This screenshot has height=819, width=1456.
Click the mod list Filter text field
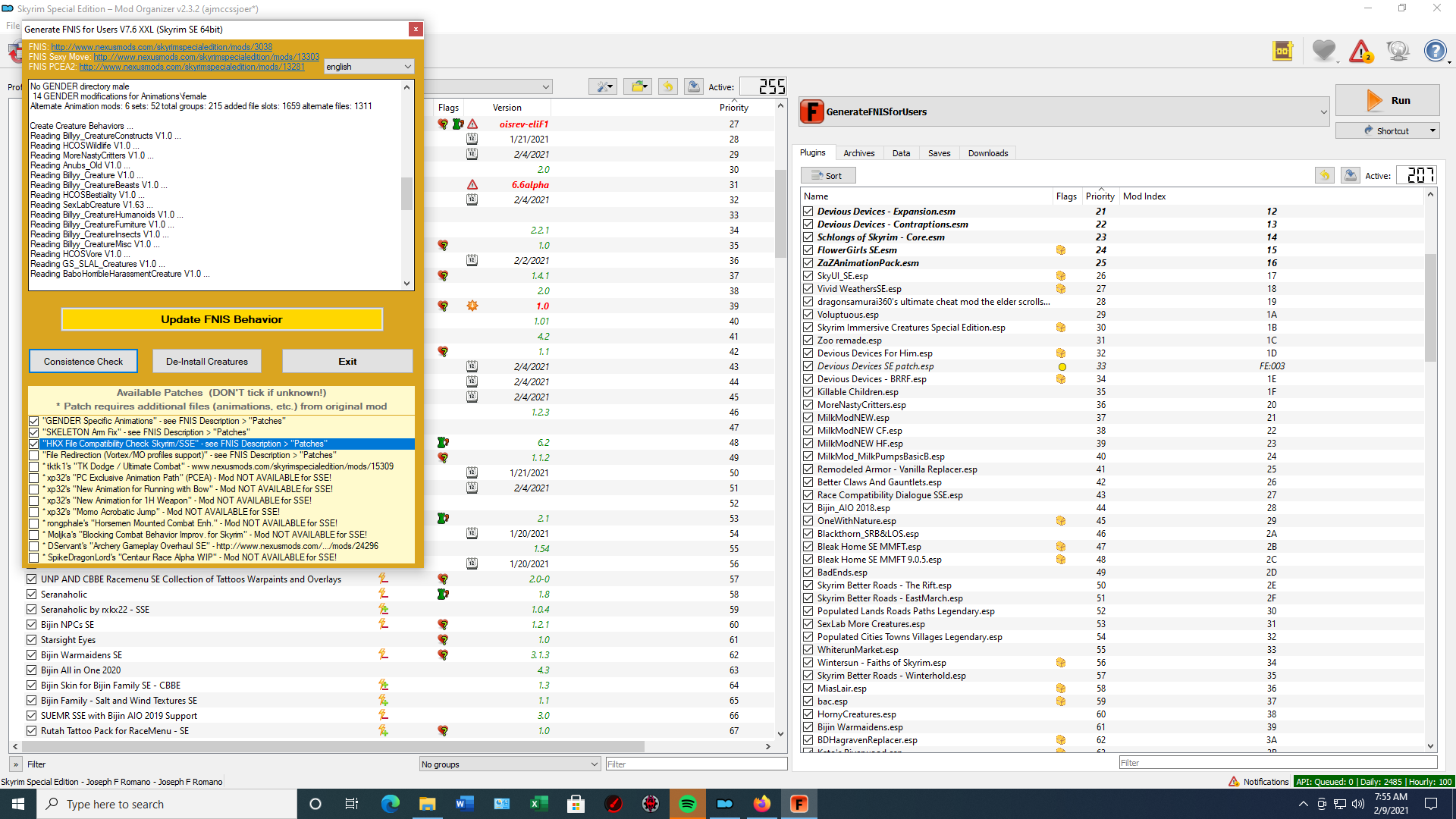pyautogui.click(x=696, y=764)
